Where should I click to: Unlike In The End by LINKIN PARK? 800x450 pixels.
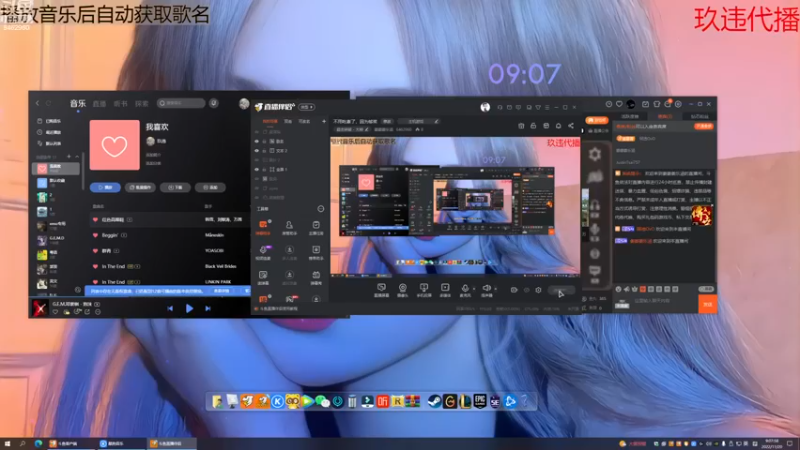coord(95,282)
